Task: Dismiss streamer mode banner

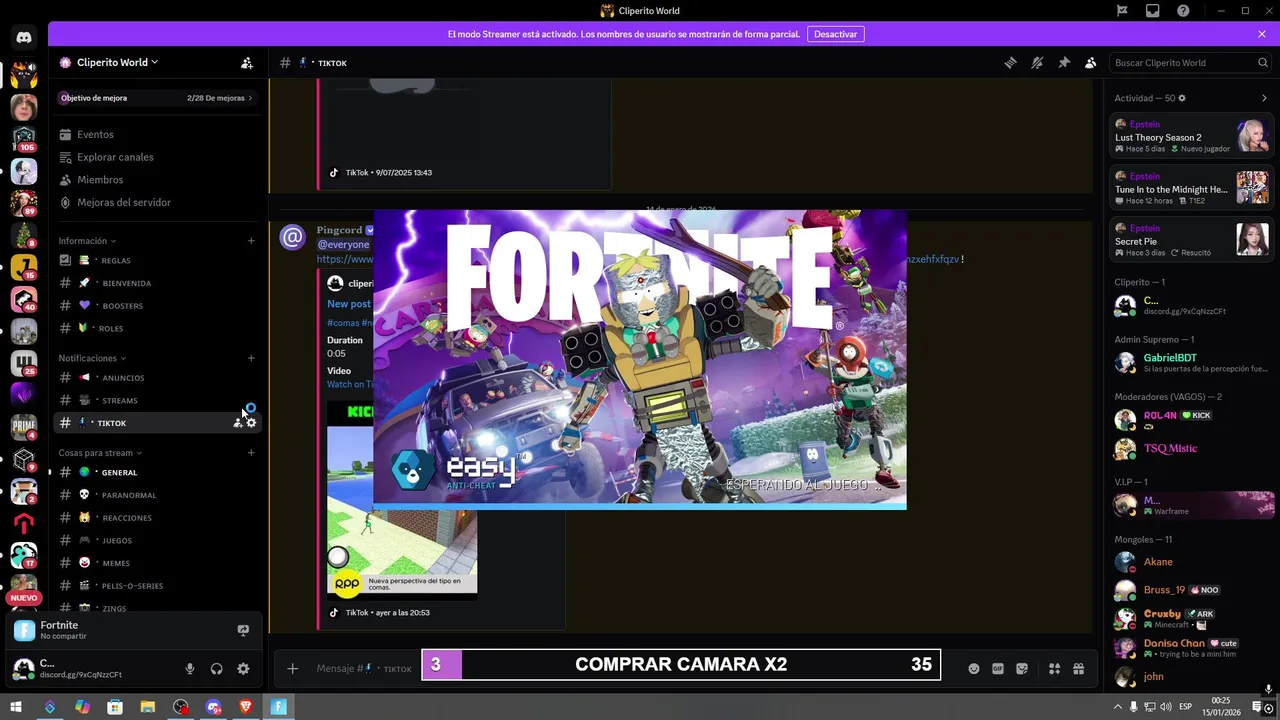Action: click(x=1262, y=34)
